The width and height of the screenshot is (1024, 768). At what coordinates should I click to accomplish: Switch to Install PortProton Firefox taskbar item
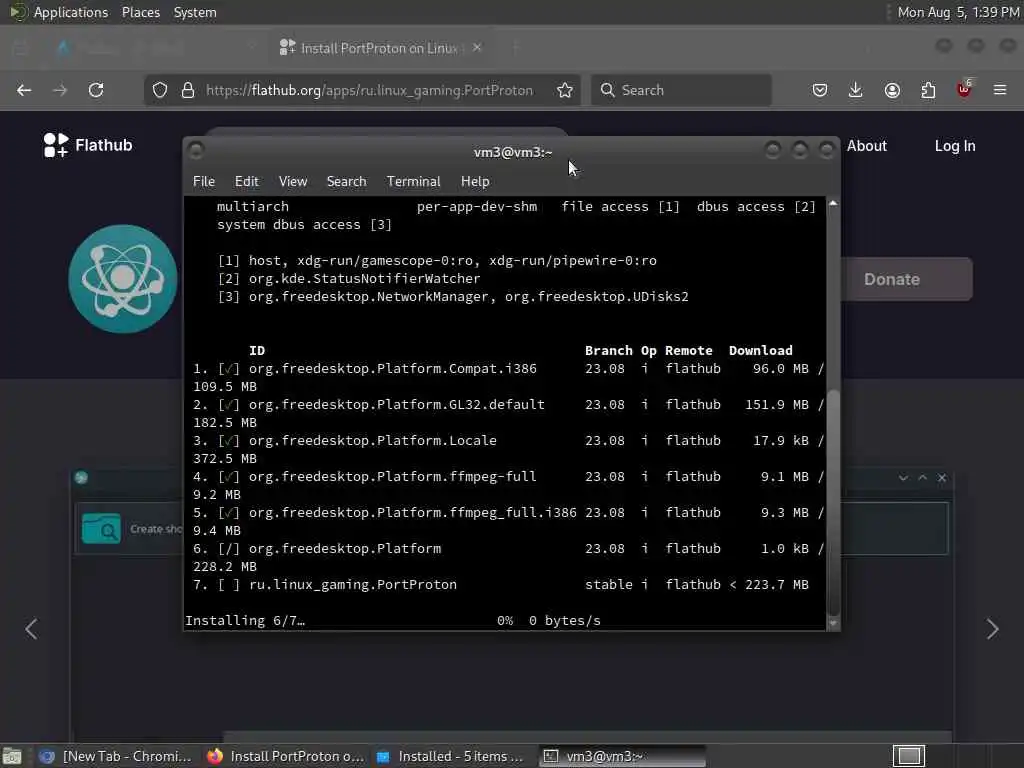tap(285, 756)
